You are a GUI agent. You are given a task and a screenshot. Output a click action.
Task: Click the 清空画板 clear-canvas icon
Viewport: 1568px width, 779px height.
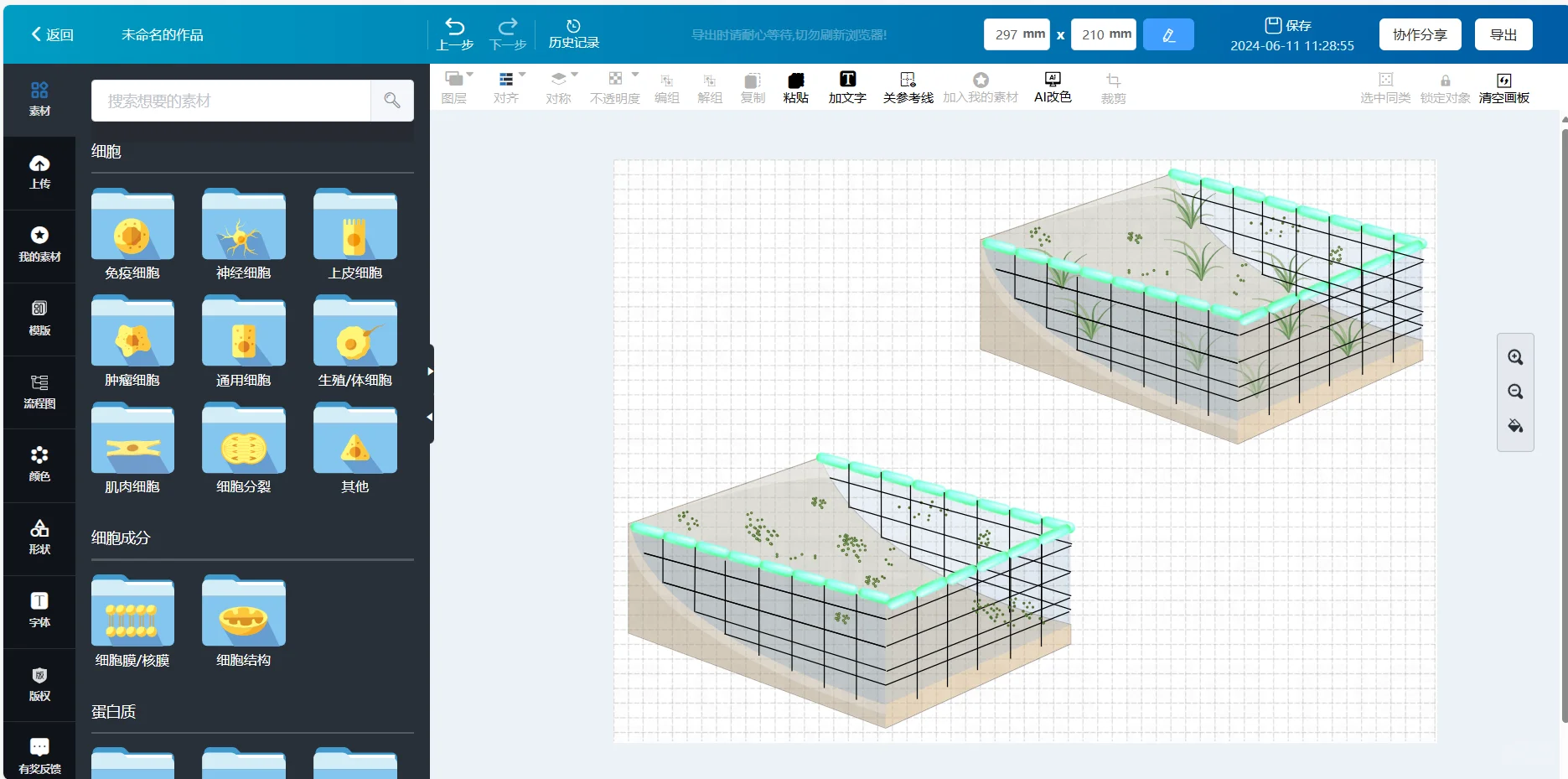1505,86
